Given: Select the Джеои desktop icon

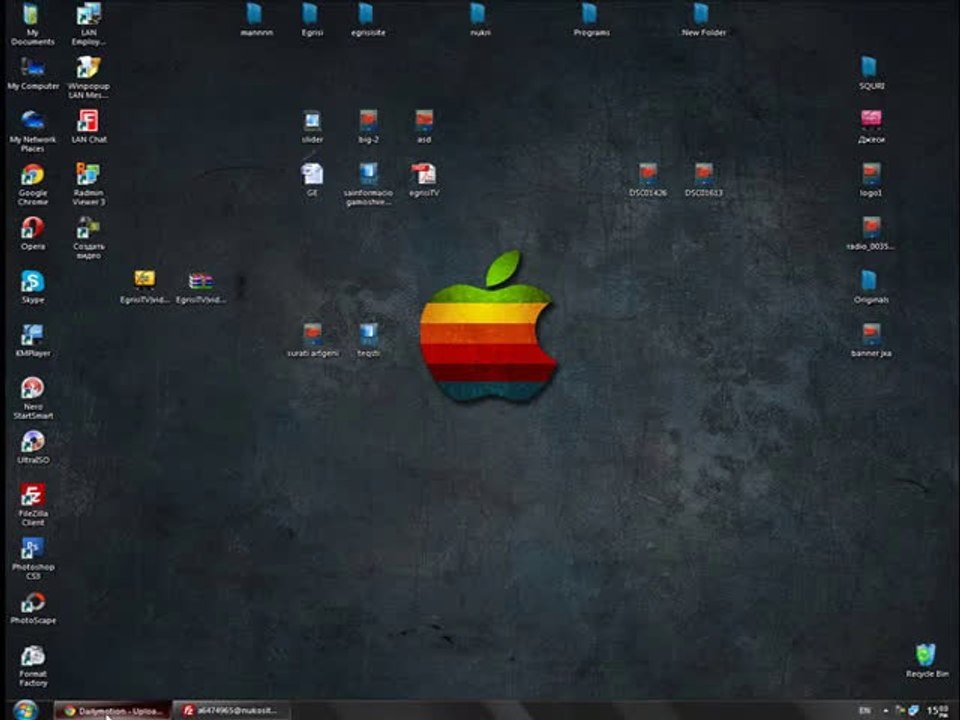Looking at the screenshot, I should tap(871, 126).
